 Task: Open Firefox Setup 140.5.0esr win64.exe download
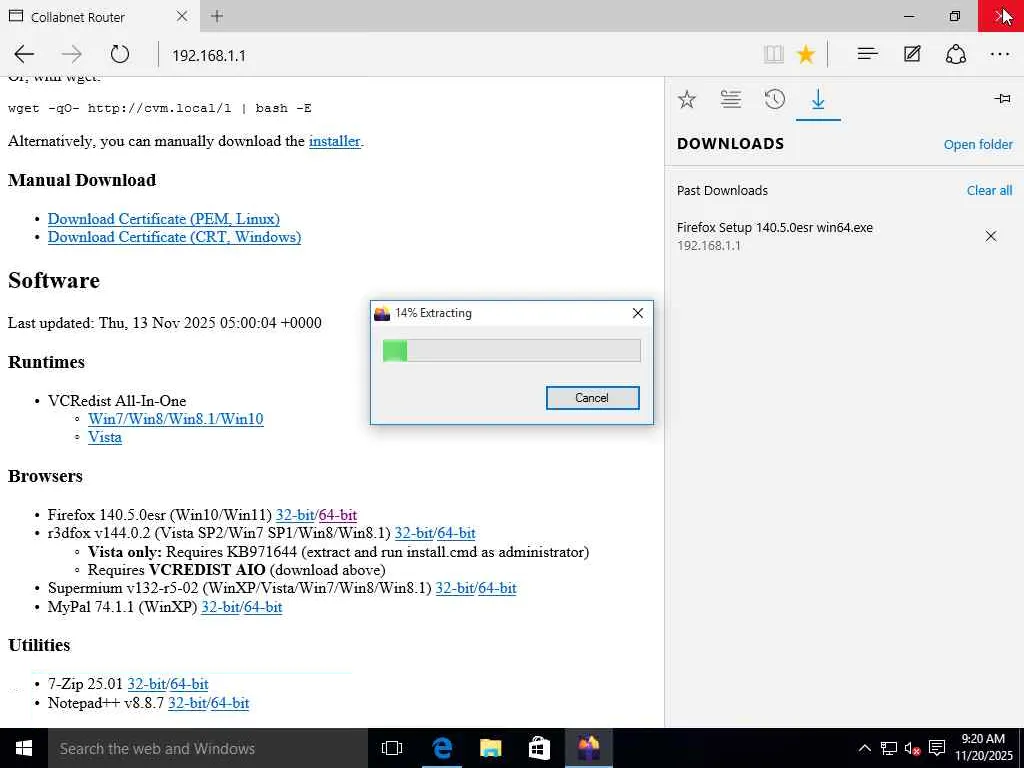775,227
